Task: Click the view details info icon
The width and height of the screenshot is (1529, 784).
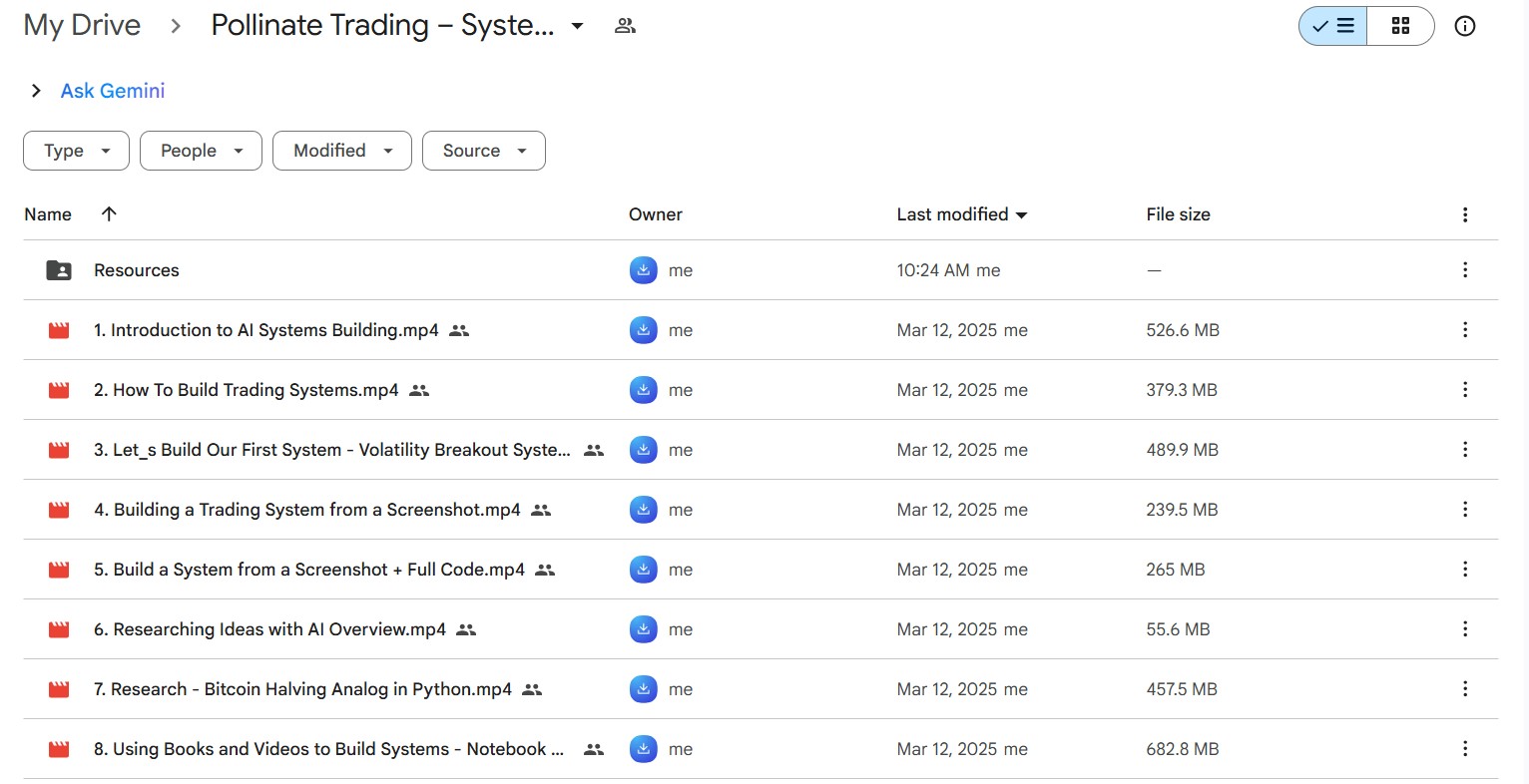Action: click(1464, 26)
